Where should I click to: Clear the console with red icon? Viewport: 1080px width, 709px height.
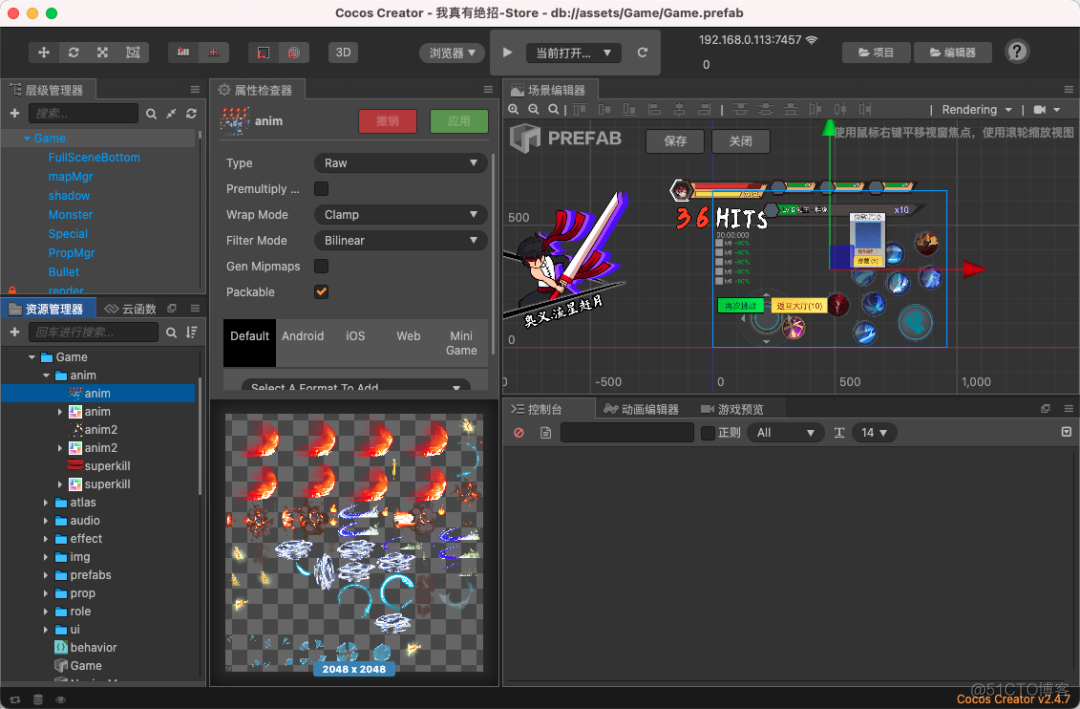point(519,433)
